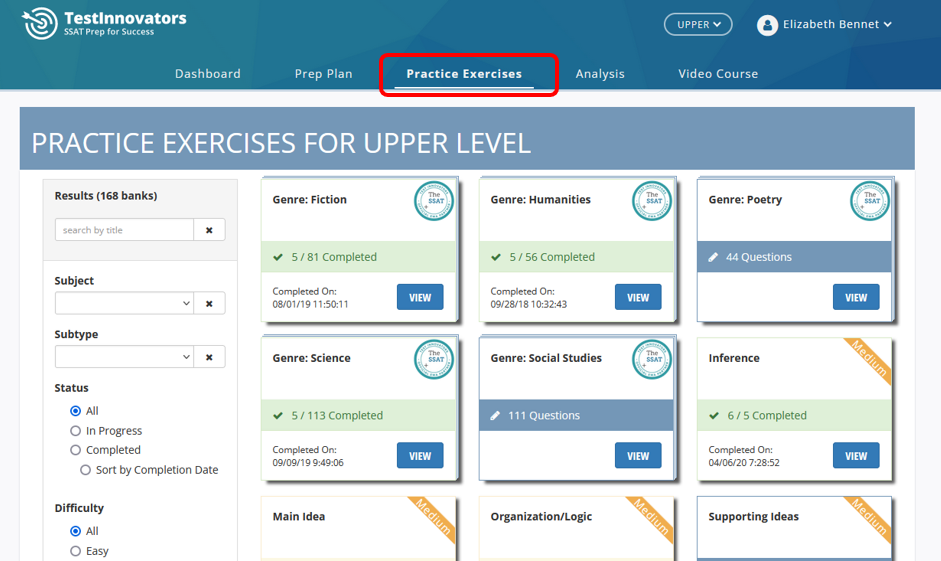Click the TestInnovators target logo icon
This screenshot has height=561, width=941.
[40, 23]
